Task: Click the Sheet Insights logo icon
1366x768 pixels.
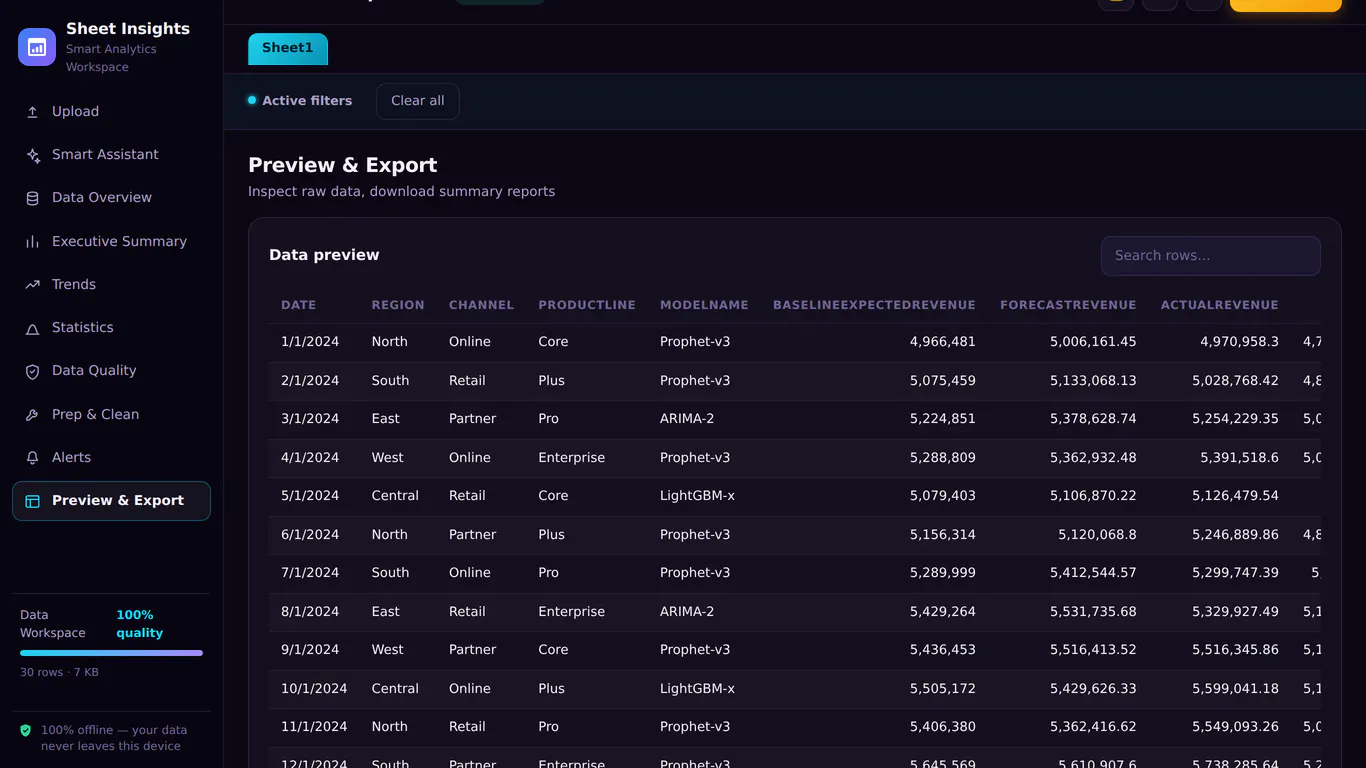Action: [x=37, y=47]
